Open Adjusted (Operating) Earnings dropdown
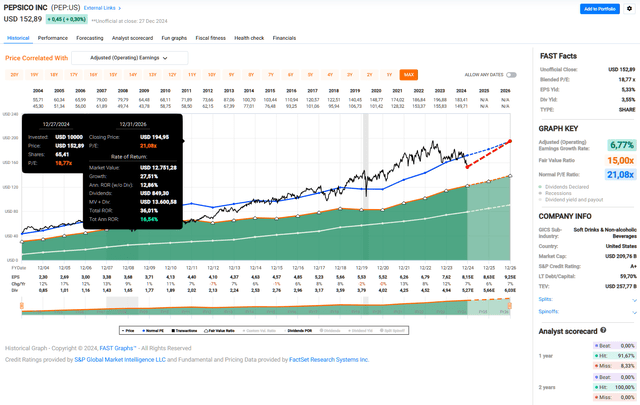The image size is (640, 405). (130, 58)
